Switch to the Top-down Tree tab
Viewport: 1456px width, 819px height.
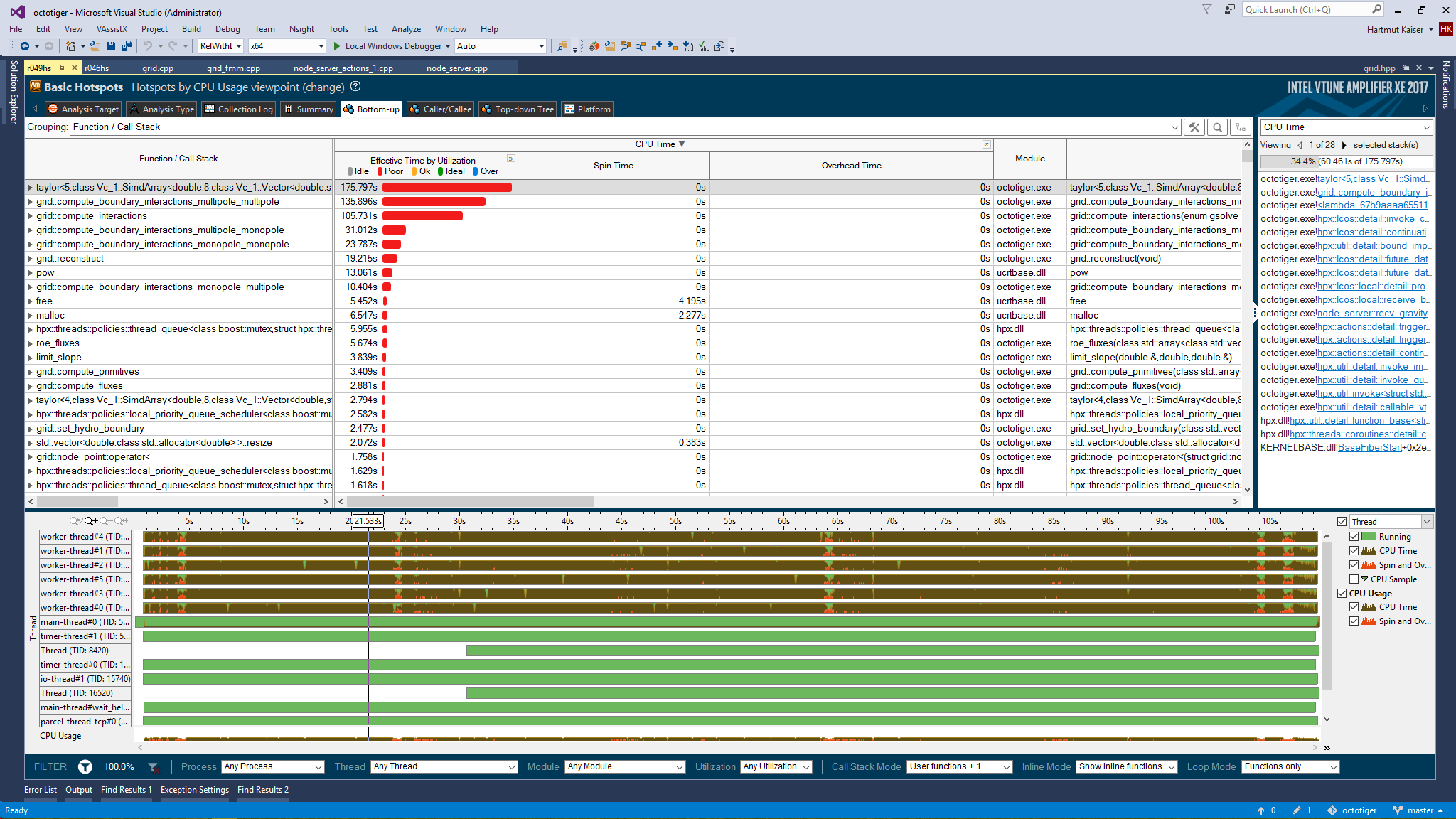pos(518,109)
